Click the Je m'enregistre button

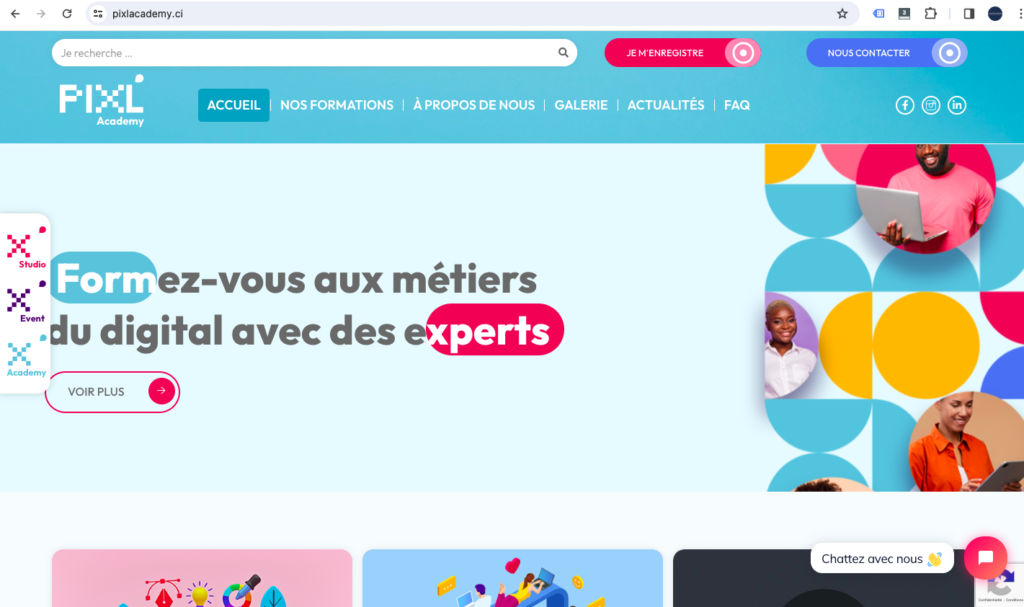click(682, 53)
